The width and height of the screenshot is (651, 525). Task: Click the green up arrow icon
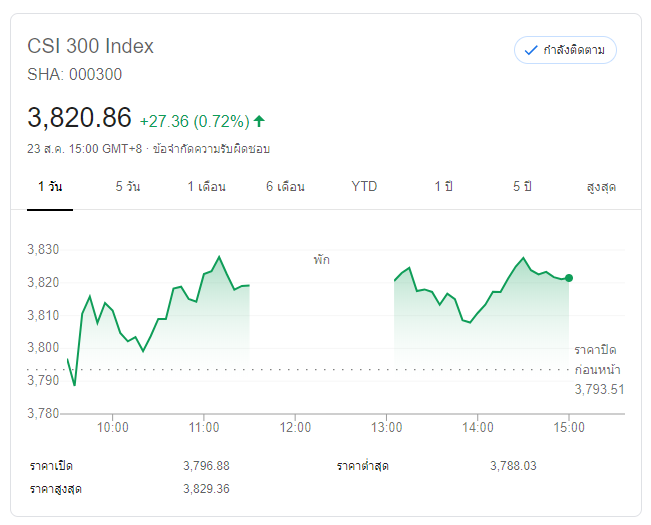coord(259,121)
